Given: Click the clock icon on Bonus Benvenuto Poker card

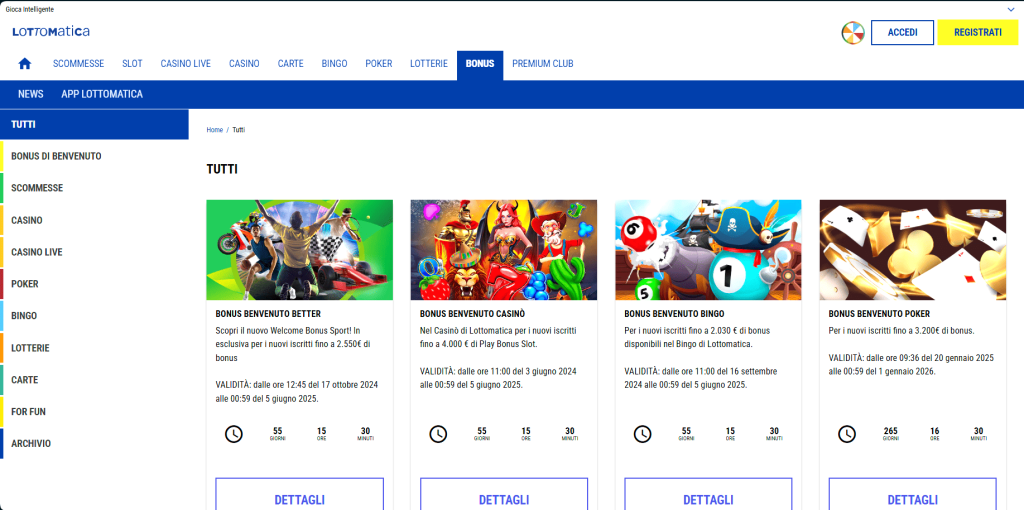Looking at the screenshot, I should click(847, 434).
